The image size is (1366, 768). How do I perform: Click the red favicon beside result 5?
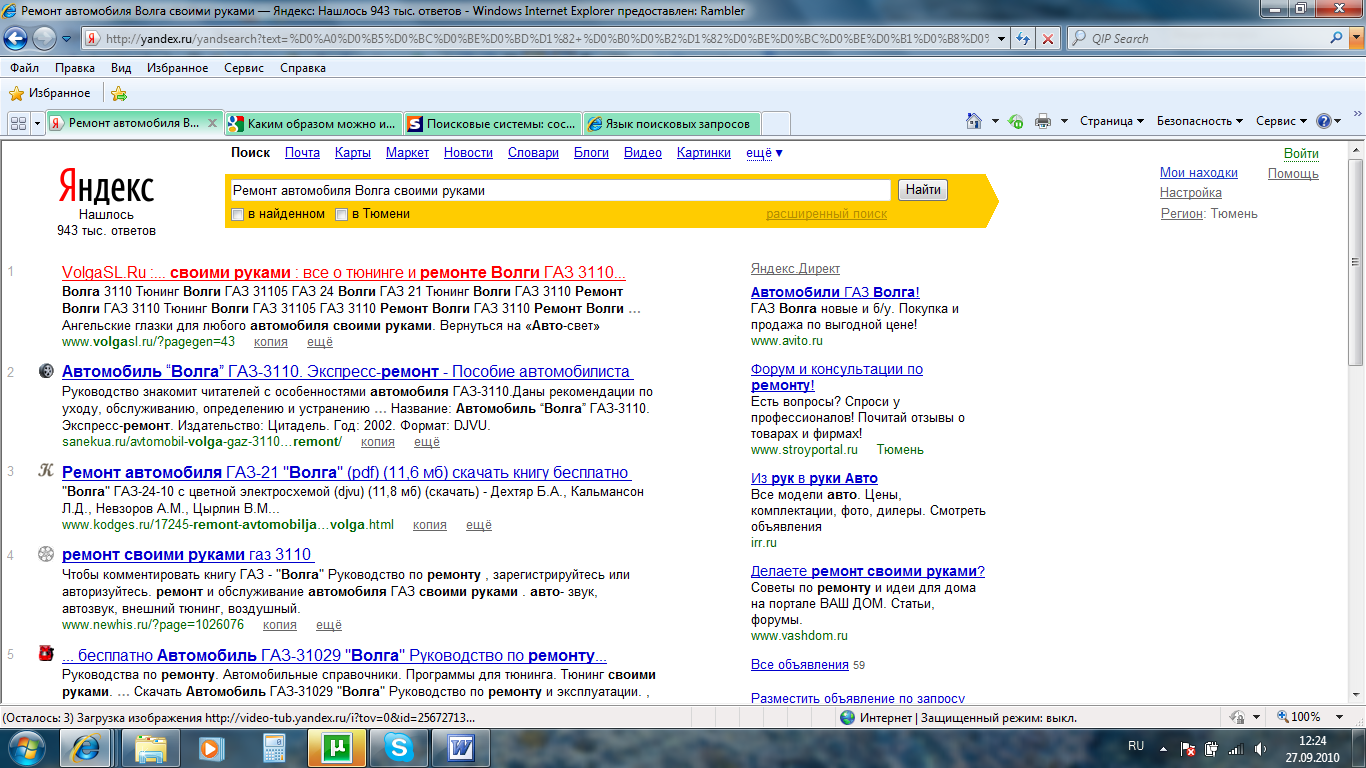click(46, 654)
